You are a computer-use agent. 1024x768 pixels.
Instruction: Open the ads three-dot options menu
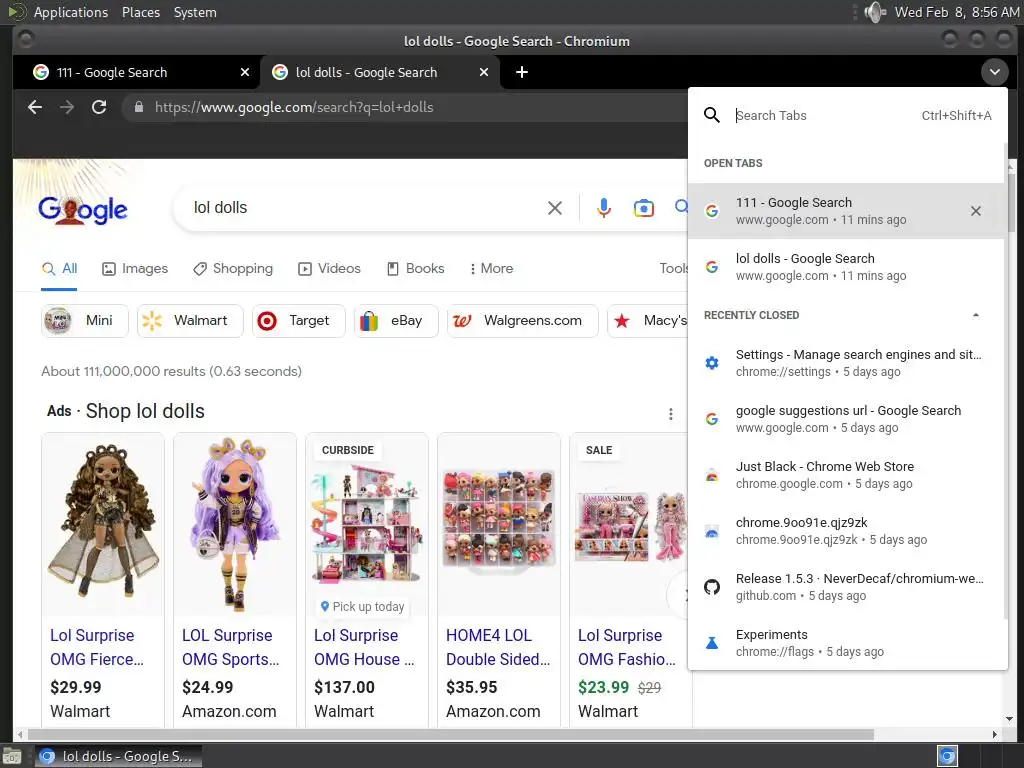coord(671,414)
